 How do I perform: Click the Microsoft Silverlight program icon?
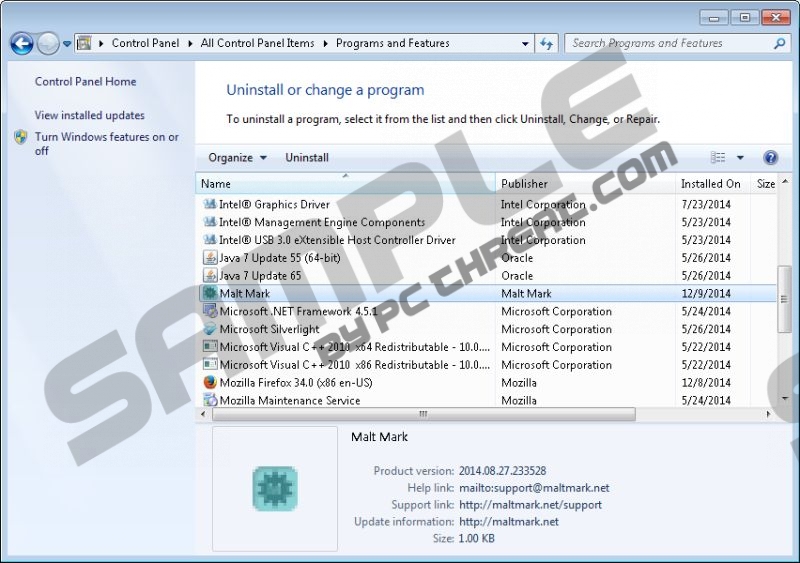210,329
